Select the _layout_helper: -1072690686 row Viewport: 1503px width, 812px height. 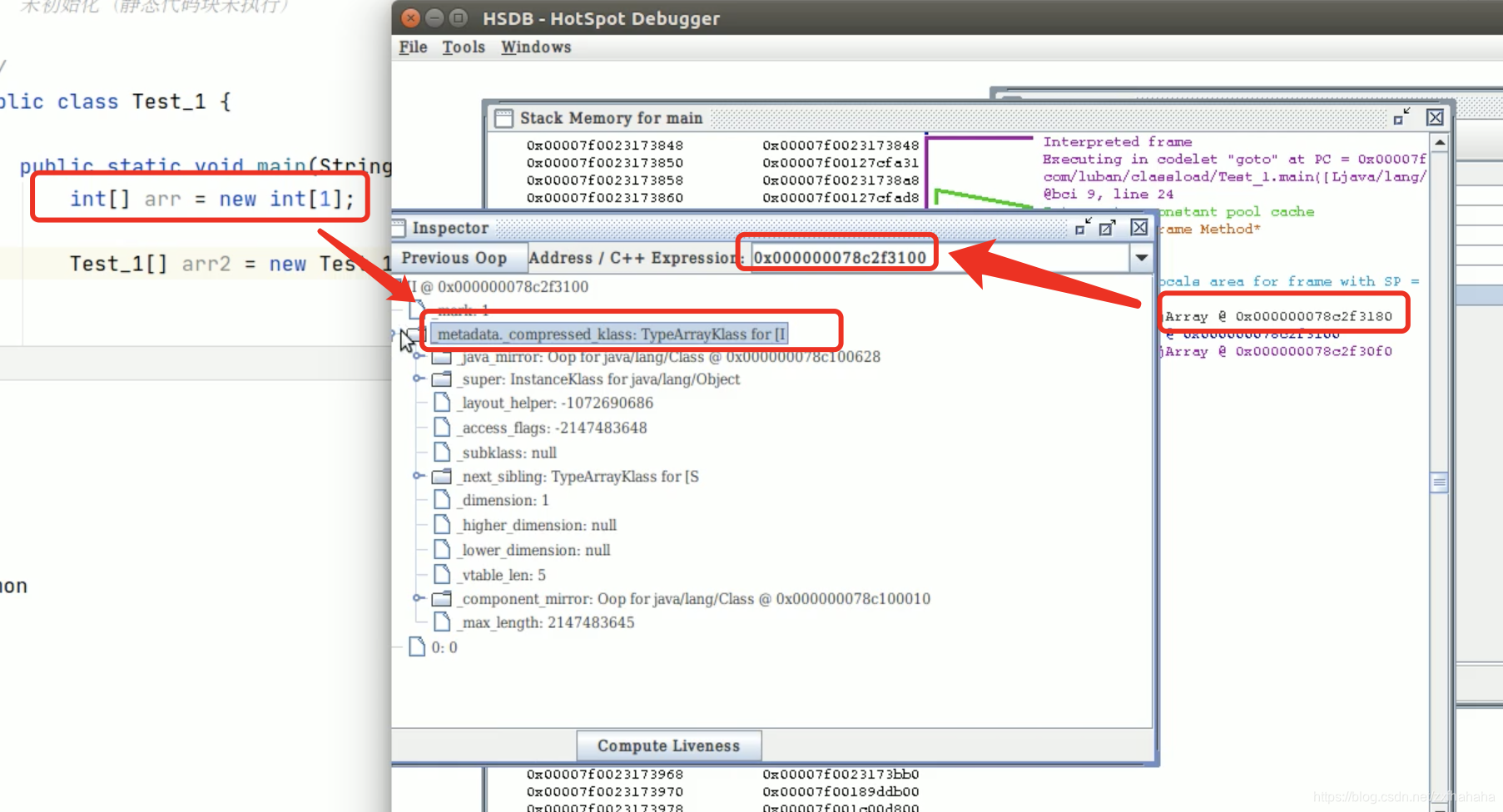point(557,403)
